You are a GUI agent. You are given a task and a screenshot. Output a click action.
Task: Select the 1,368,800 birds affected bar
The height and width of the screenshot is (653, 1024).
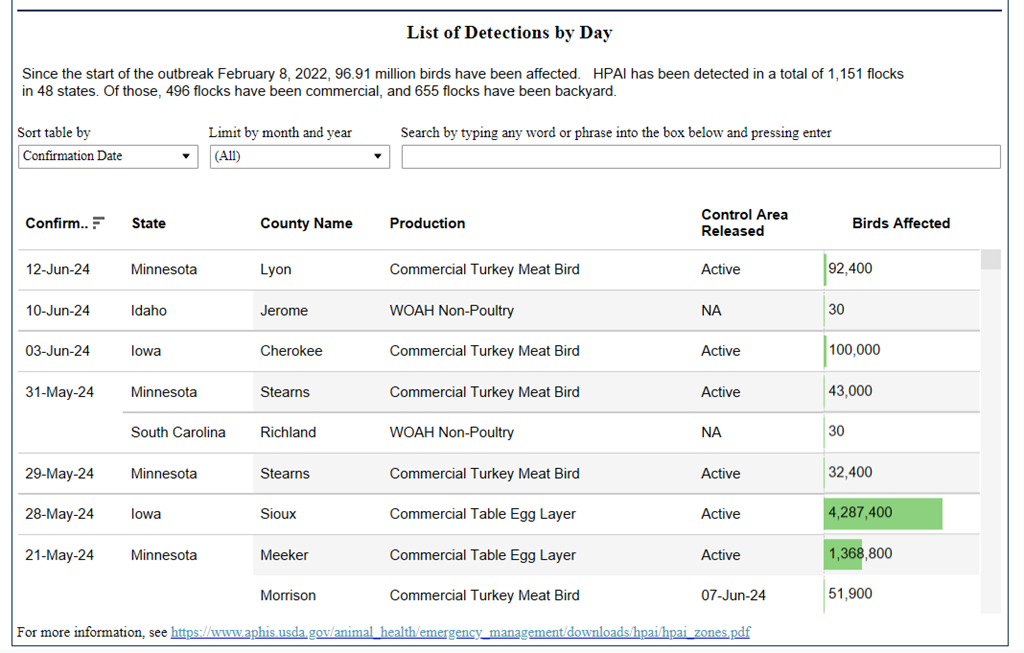coord(843,554)
